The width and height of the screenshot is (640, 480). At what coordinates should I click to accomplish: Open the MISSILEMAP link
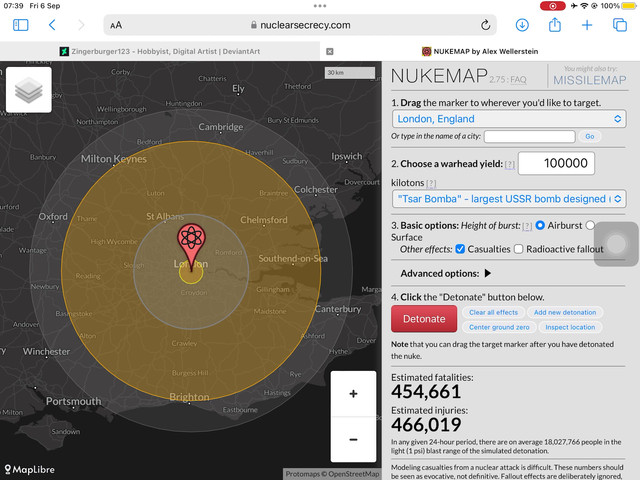(x=589, y=80)
